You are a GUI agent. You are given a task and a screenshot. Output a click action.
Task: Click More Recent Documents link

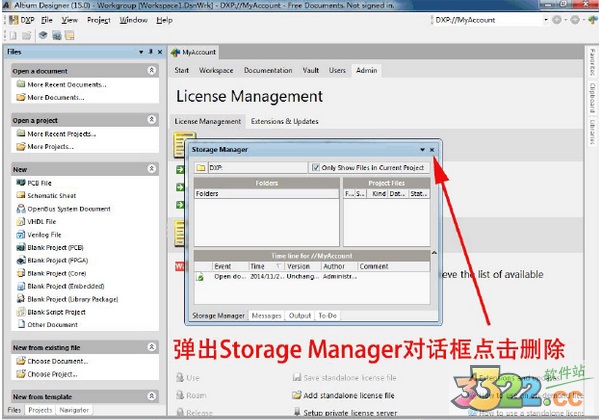(x=67, y=84)
